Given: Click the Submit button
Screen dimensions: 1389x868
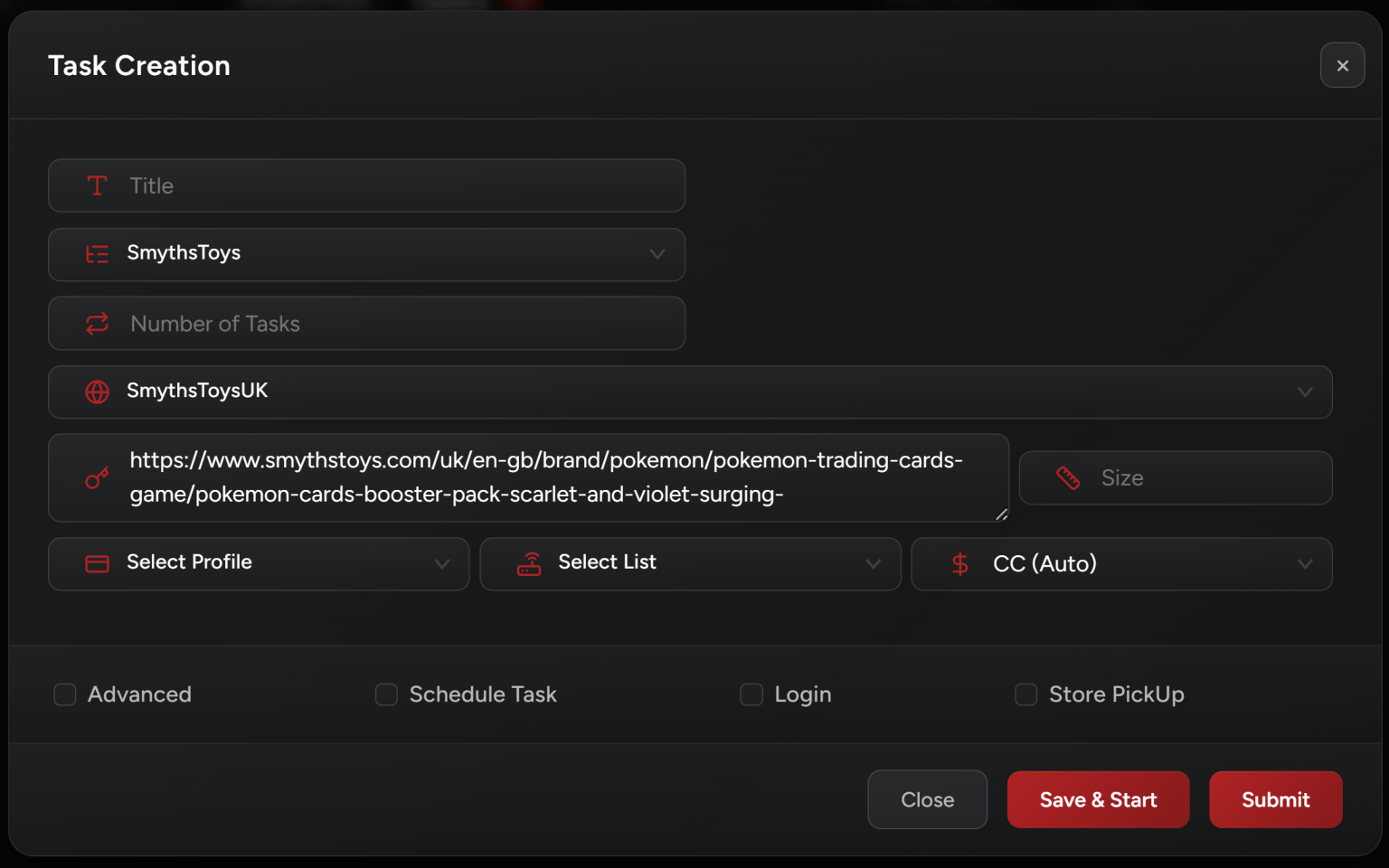Looking at the screenshot, I should (1275, 799).
